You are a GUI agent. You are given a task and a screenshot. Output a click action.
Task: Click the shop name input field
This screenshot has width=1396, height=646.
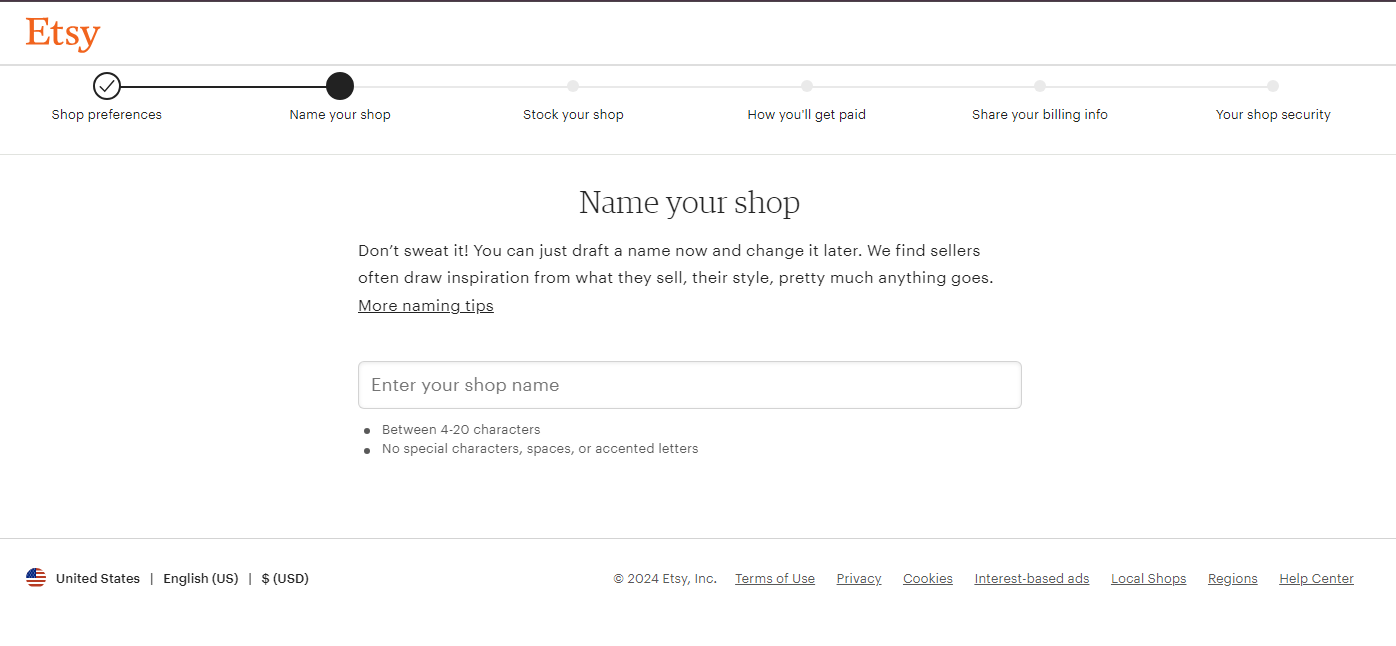[689, 385]
